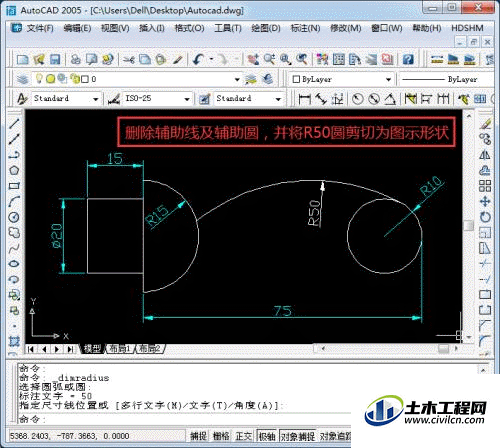Click the Plot (print) icon
The image size is (500, 448).
tap(76, 59)
